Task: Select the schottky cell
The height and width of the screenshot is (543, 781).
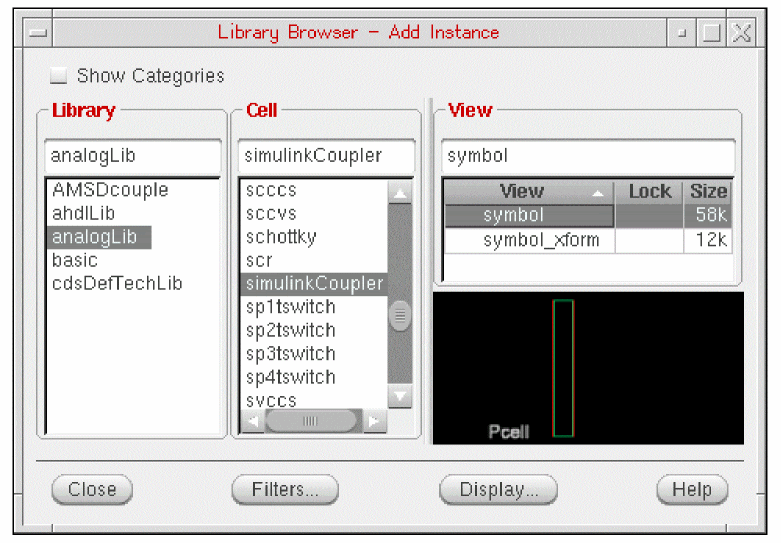Action: pyautogui.click(x=281, y=237)
